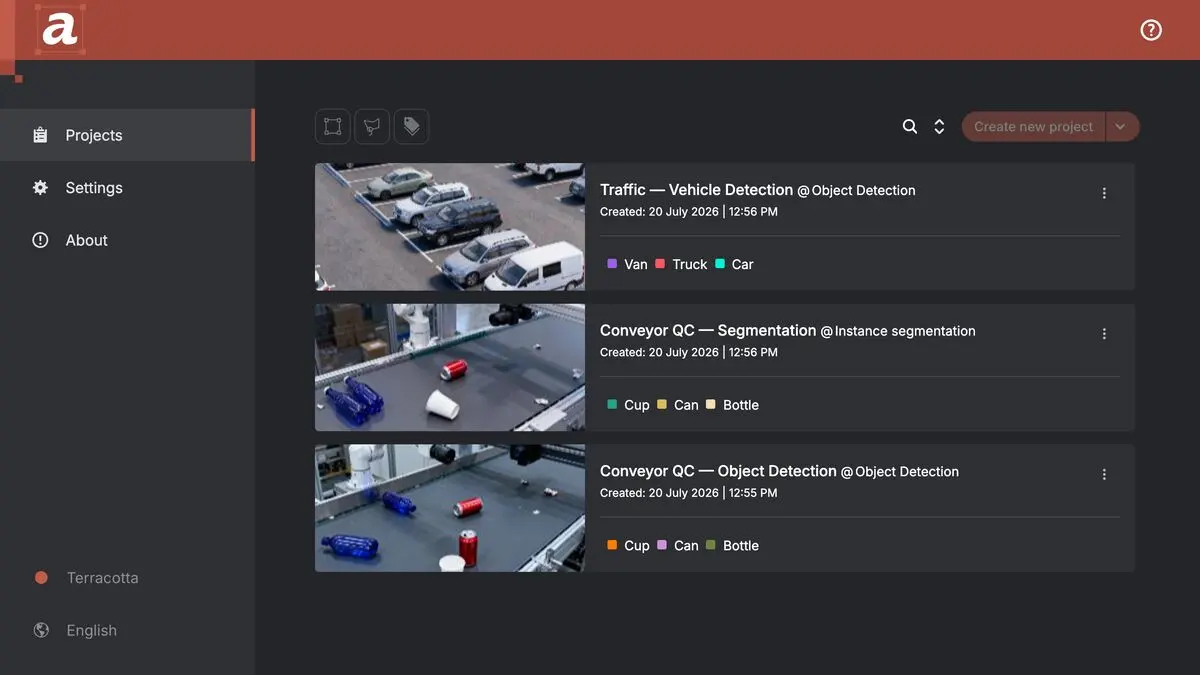The image size is (1200, 675).
Task: Click '@ Instance segmentation' task type text
Action: point(898,331)
